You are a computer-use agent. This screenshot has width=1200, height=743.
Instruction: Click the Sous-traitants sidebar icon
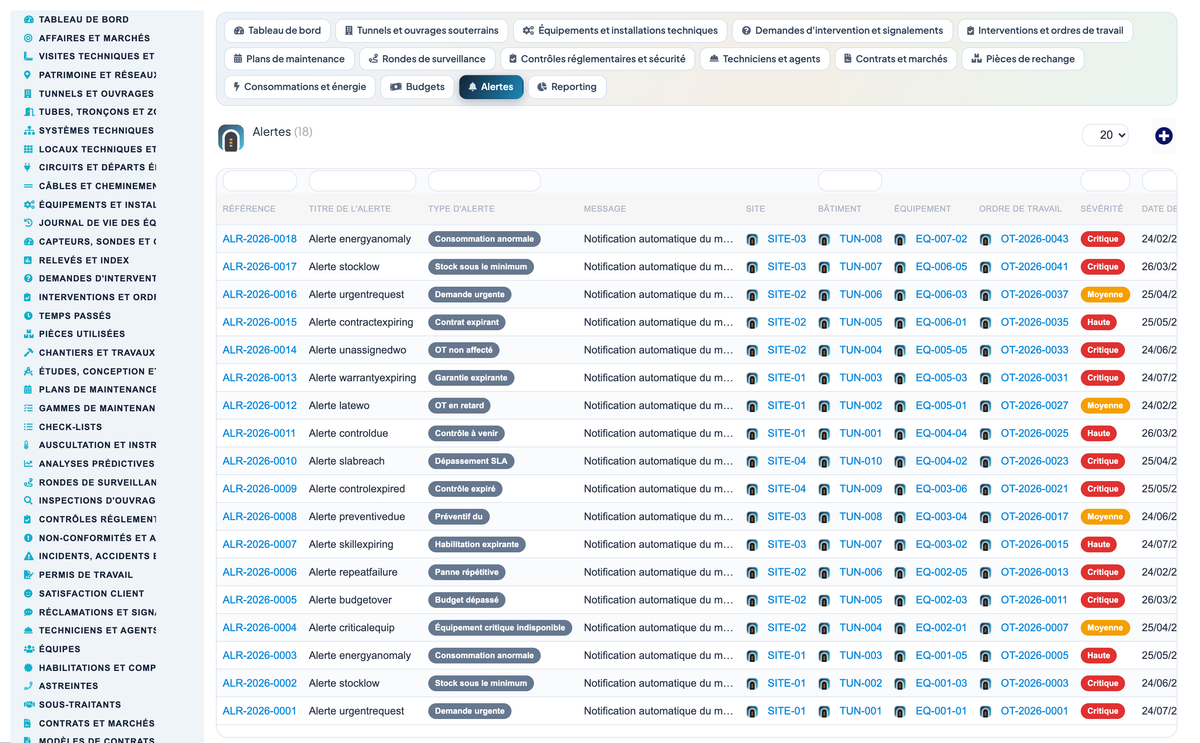tap(28, 704)
